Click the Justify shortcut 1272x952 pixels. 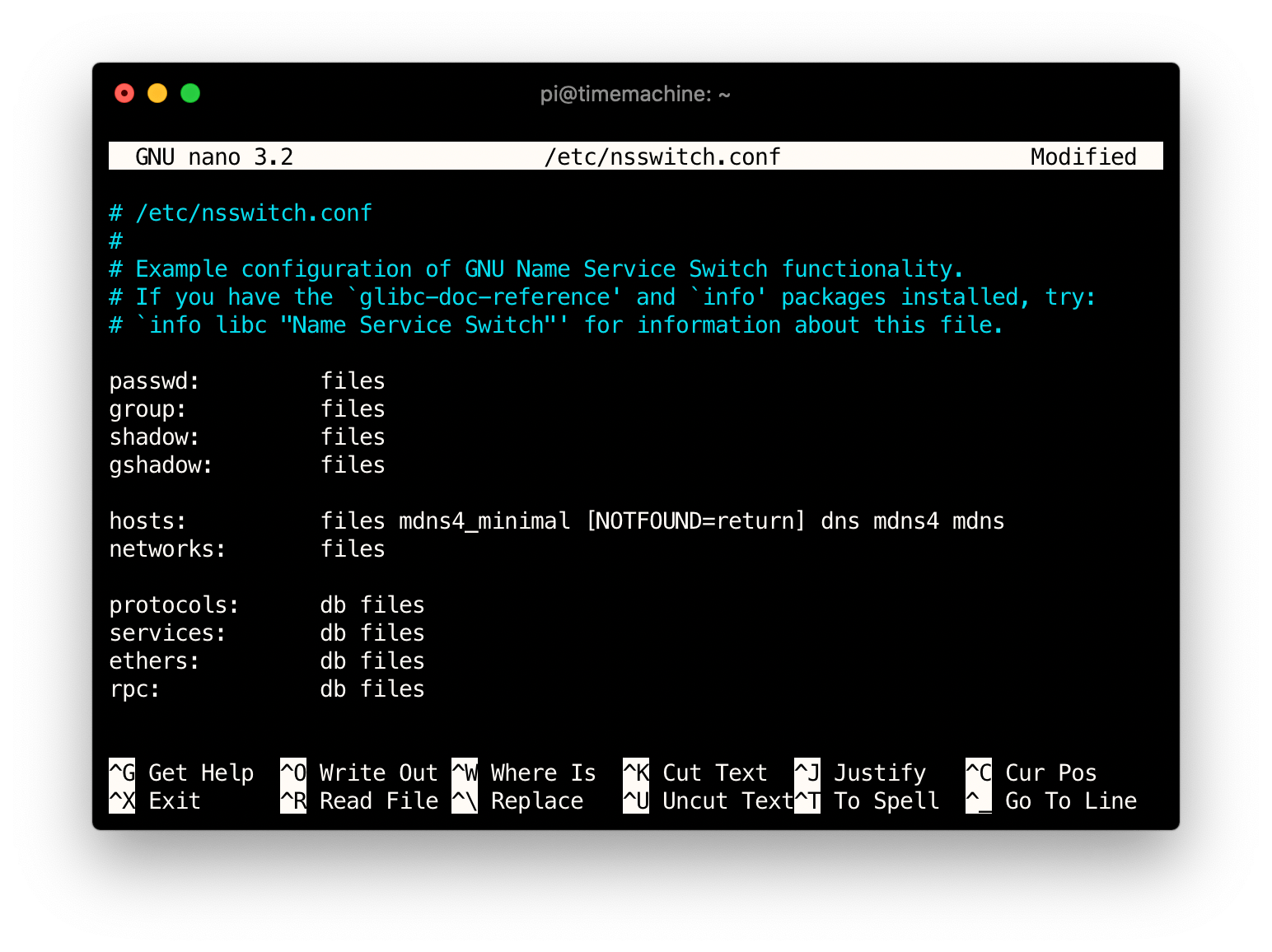point(879,772)
